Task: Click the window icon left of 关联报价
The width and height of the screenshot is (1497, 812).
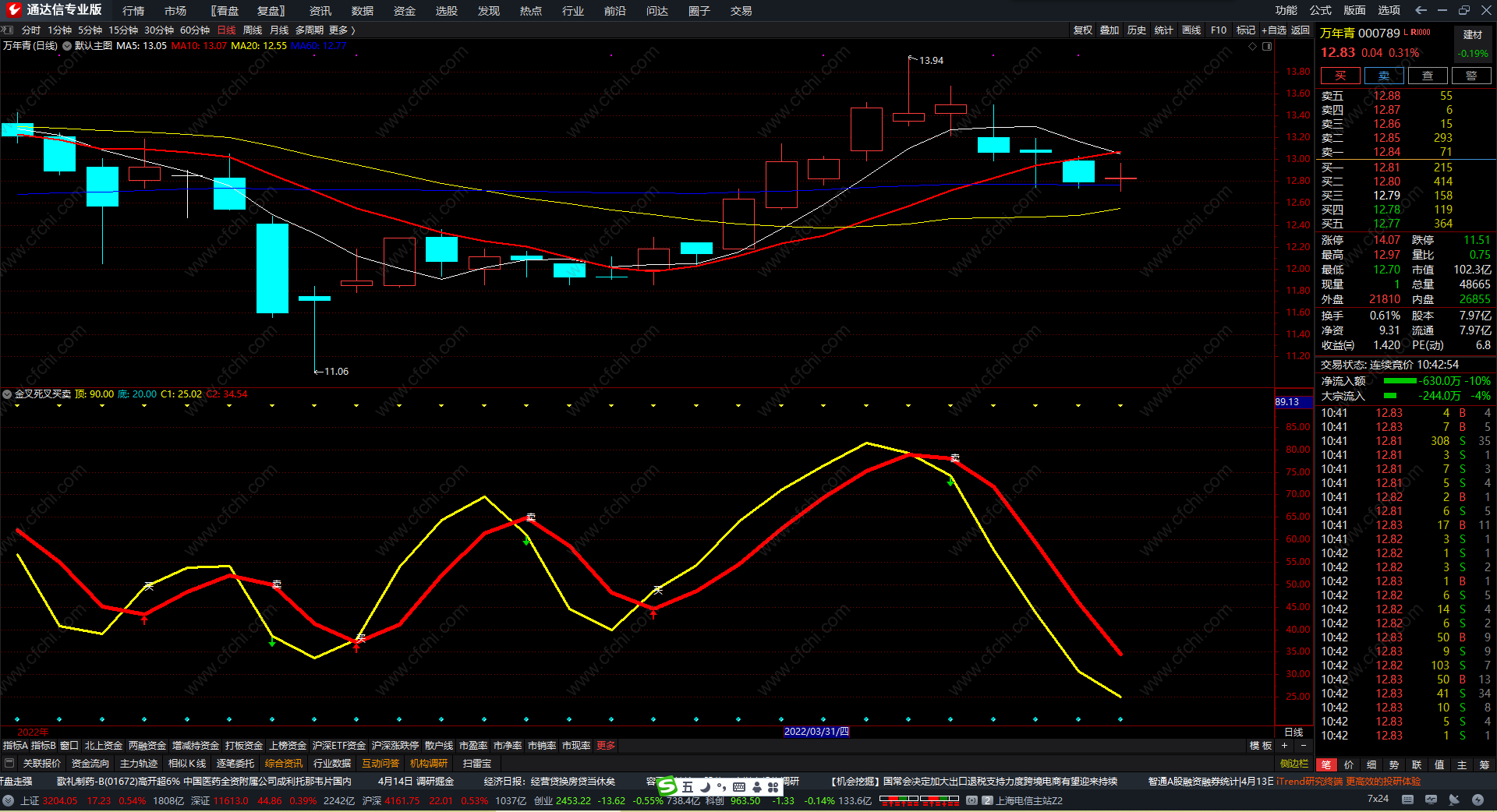Action: (9, 763)
